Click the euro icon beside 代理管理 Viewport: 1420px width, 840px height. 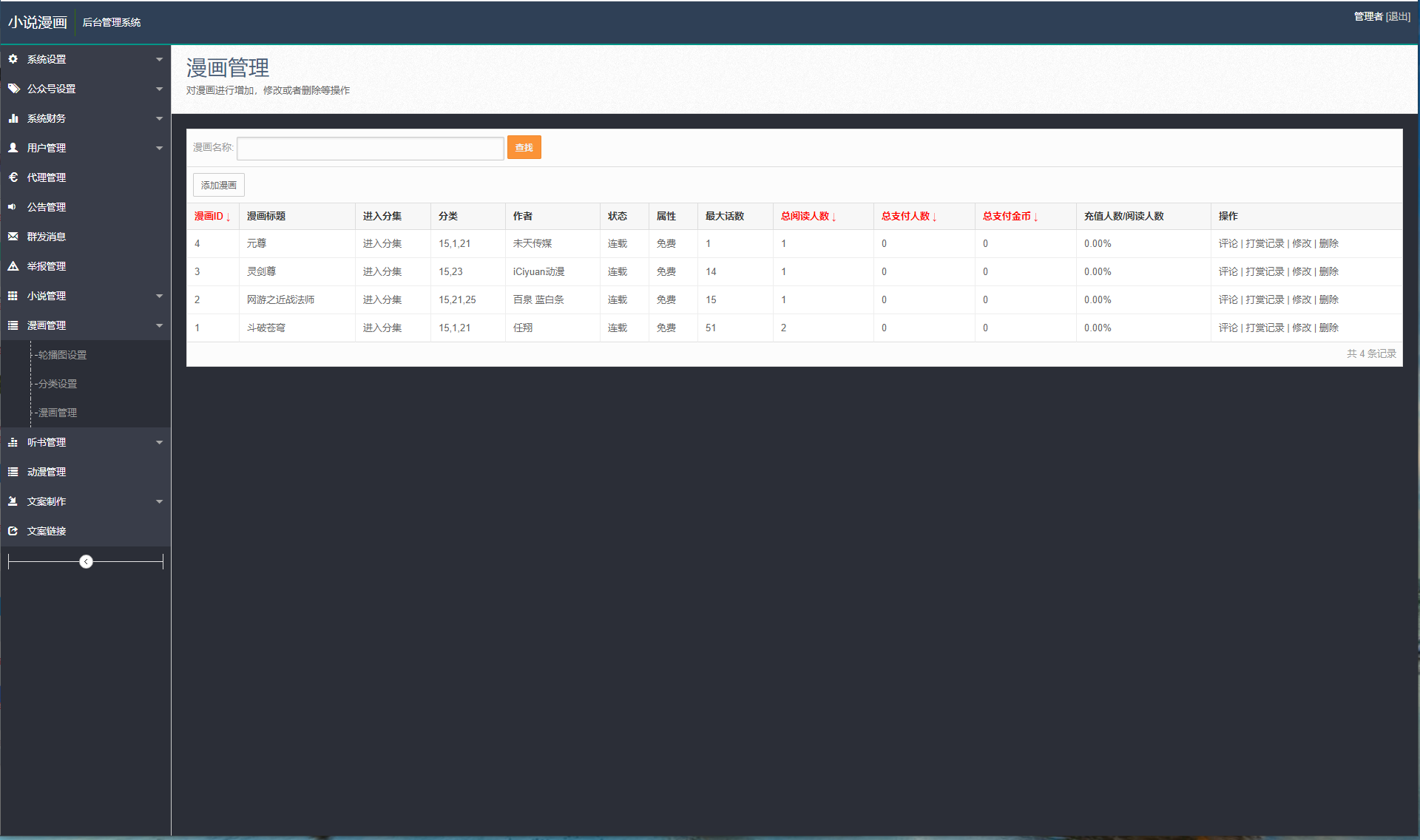(13, 177)
